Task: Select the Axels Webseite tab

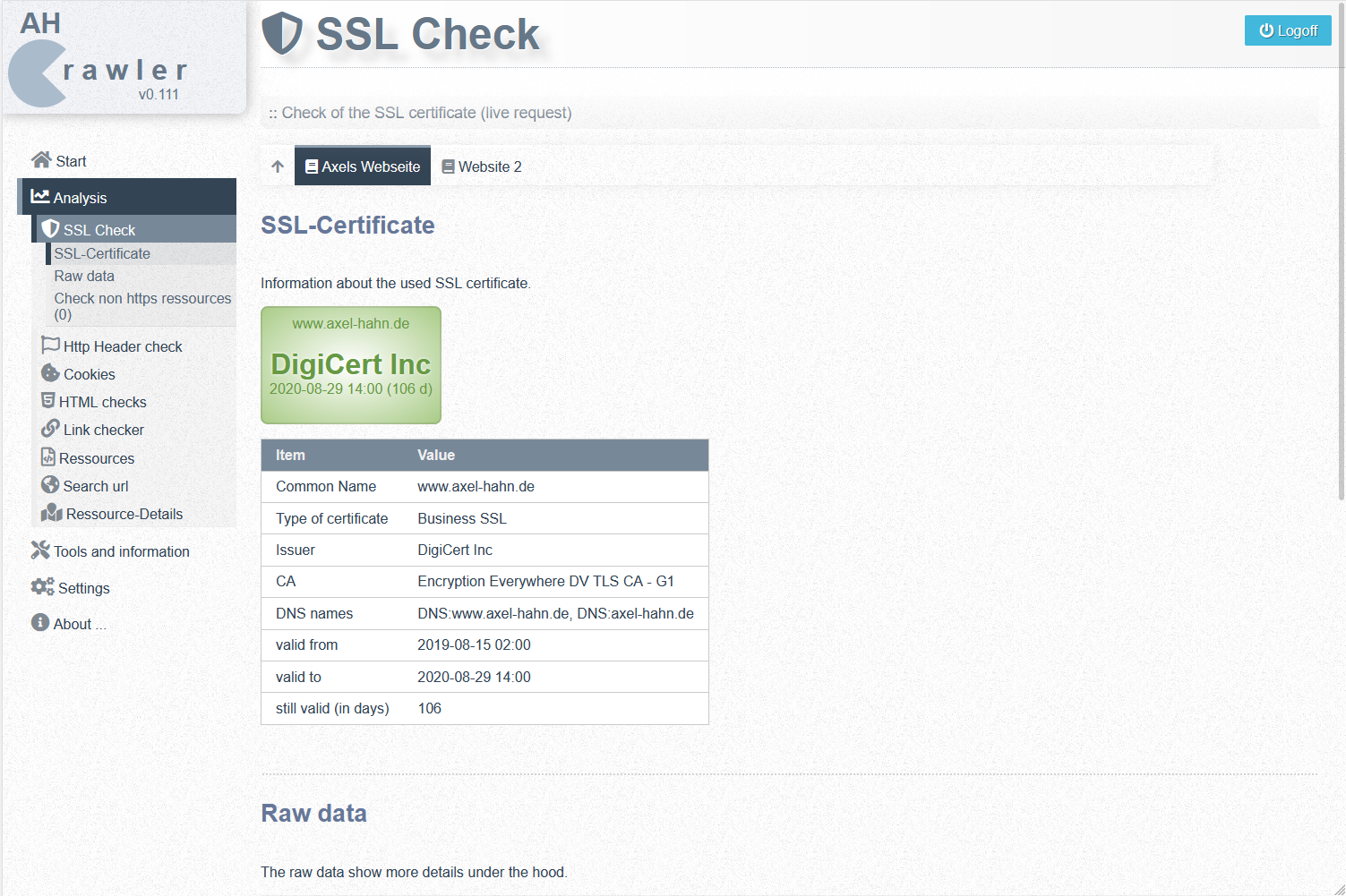Action: (363, 166)
